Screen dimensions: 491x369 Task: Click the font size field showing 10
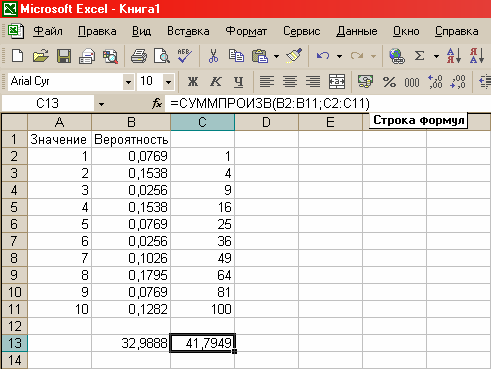[150, 82]
